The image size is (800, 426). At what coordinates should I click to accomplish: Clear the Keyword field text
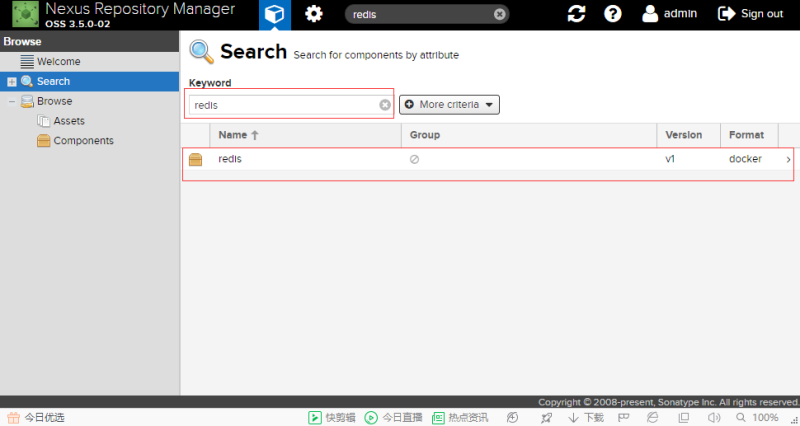pyautogui.click(x=385, y=105)
